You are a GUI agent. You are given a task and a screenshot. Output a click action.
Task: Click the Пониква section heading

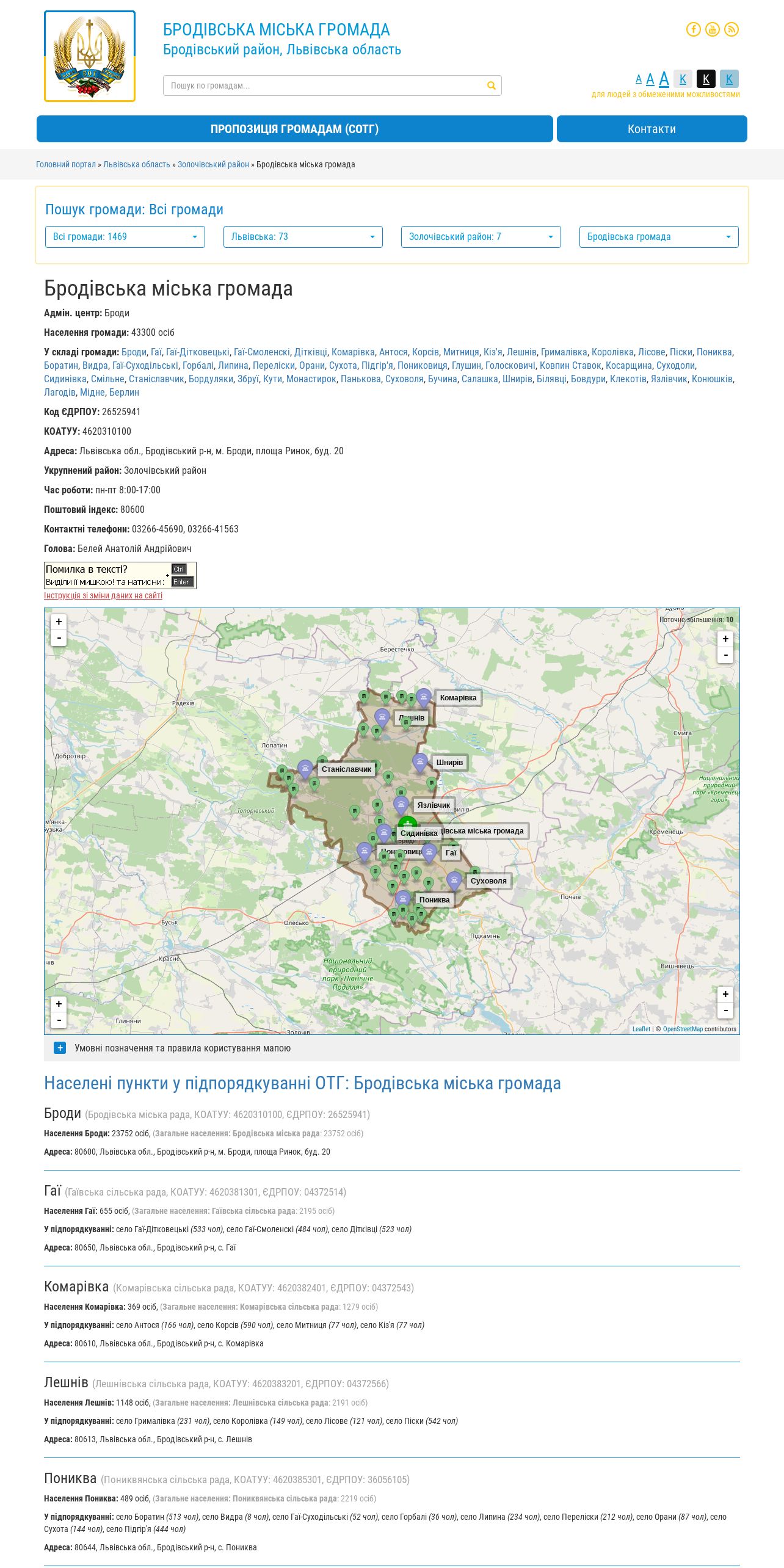(70, 1478)
